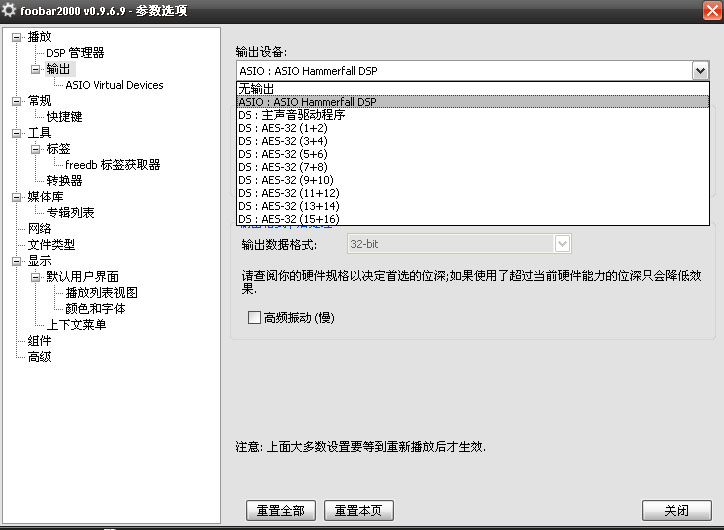Image resolution: width=724 pixels, height=530 pixels.
Task: Open the 高级 page
Action: click(39, 357)
